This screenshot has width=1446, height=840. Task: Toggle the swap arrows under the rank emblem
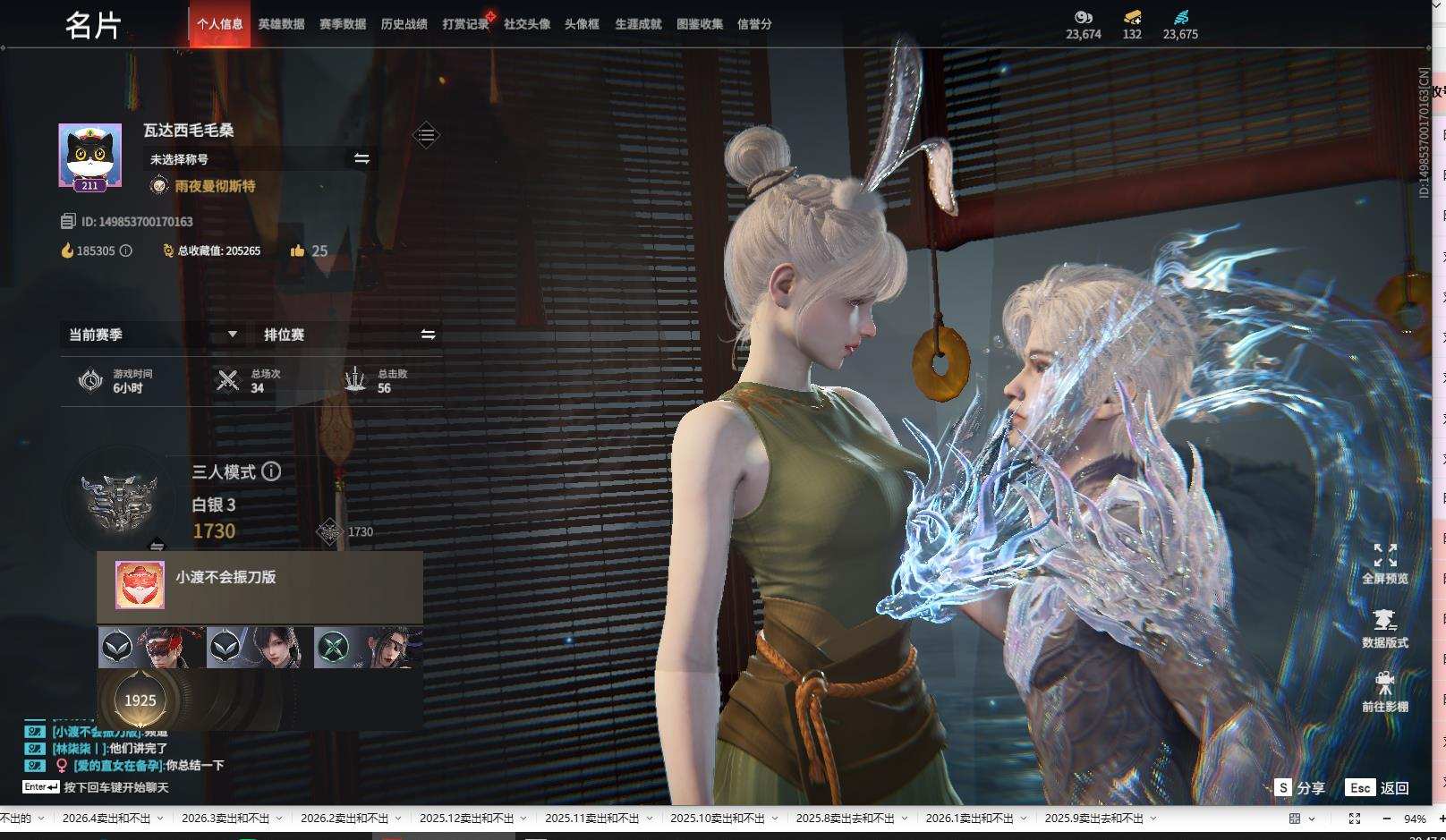tap(157, 546)
